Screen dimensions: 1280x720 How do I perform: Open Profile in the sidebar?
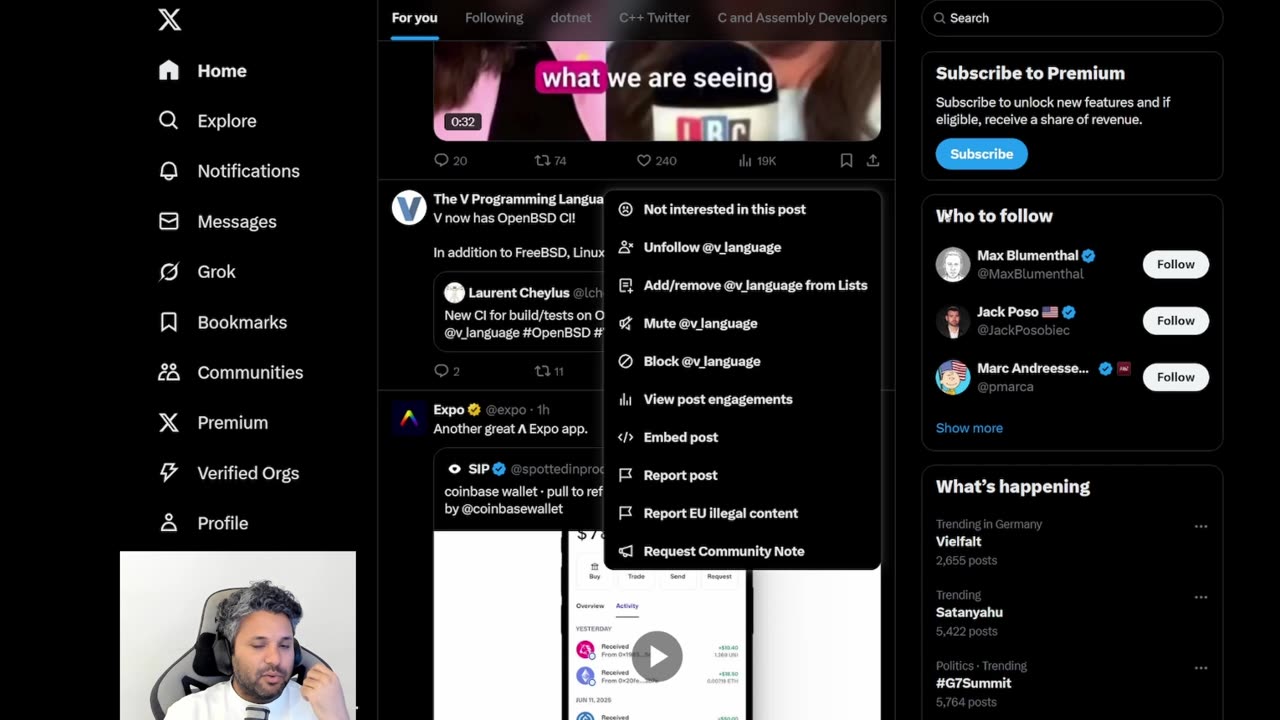[x=203, y=523]
